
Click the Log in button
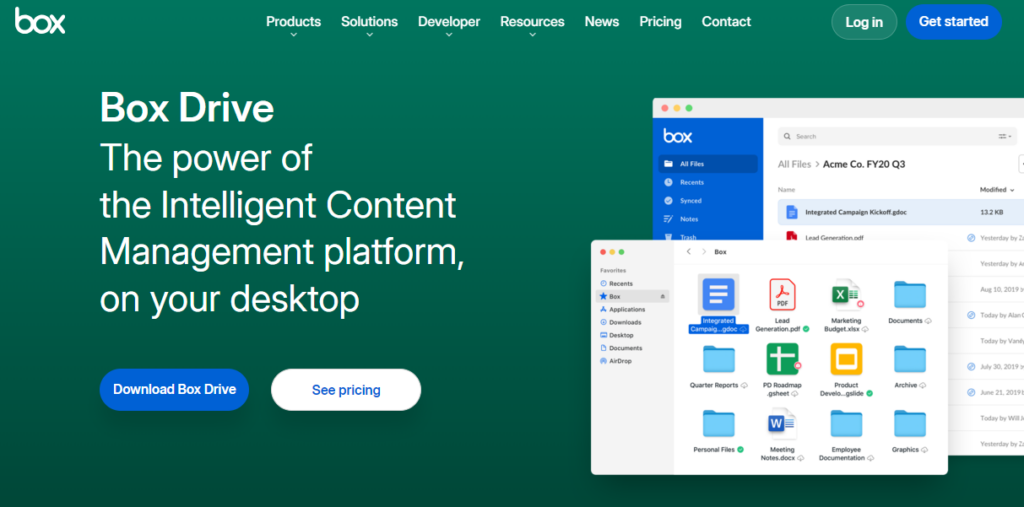tap(864, 22)
